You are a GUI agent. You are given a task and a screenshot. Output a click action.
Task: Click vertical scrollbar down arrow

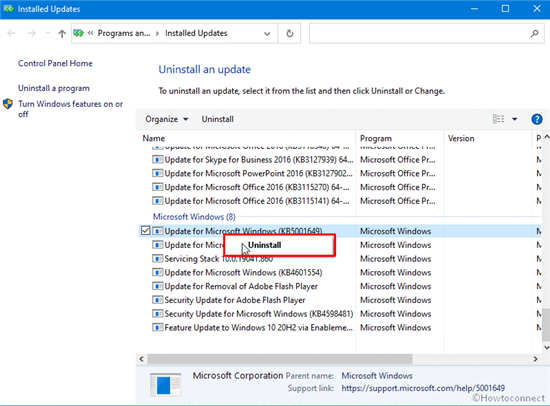tap(546, 347)
